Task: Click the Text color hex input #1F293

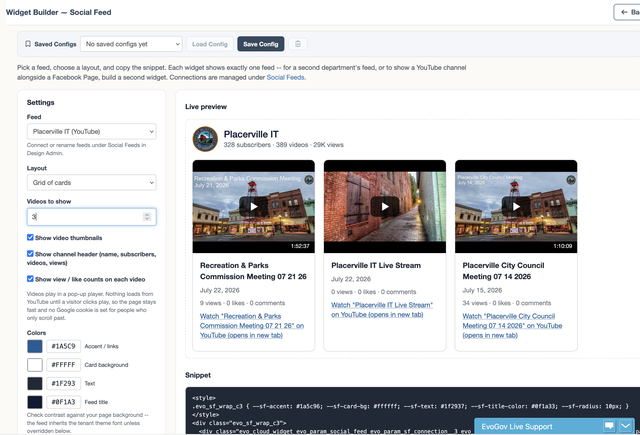Action: pyautogui.click(x=63, y=384)
